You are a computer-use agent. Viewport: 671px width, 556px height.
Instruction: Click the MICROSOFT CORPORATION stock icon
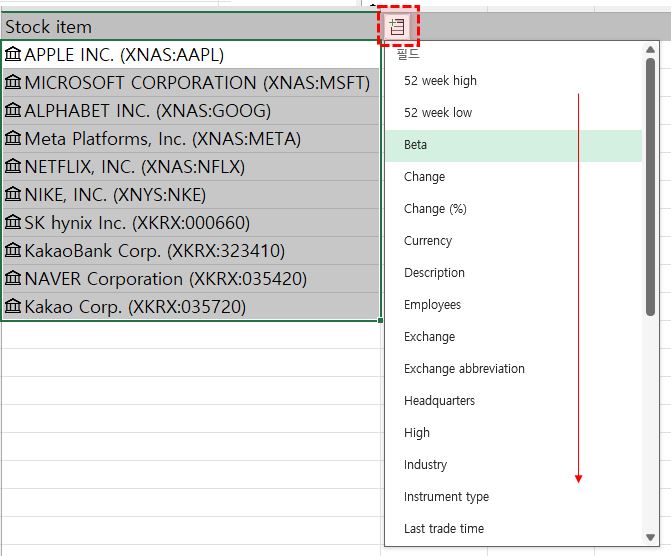[x=13, y=82]
